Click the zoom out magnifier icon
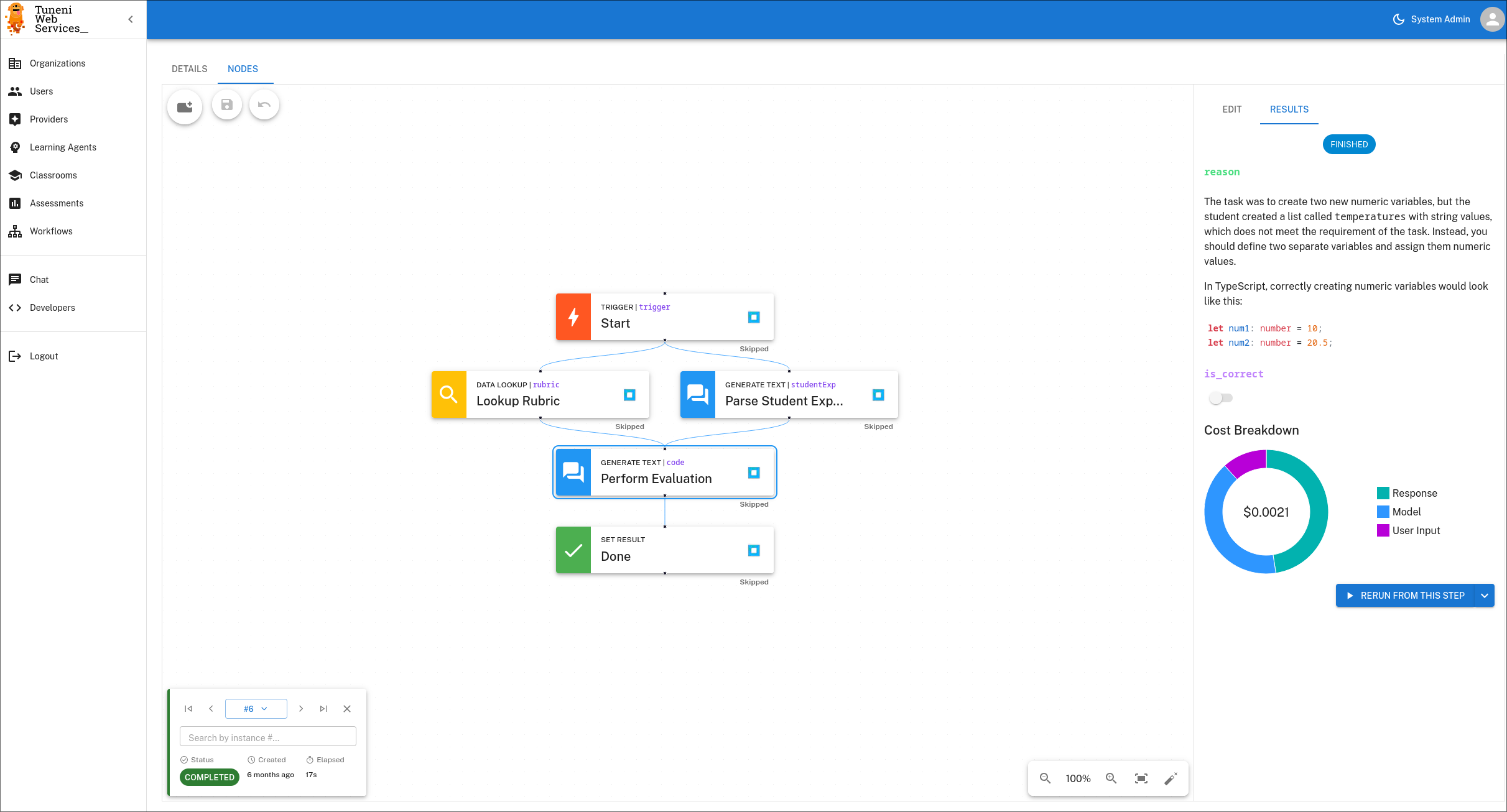1507x812 pixels. pos(1045,778)
